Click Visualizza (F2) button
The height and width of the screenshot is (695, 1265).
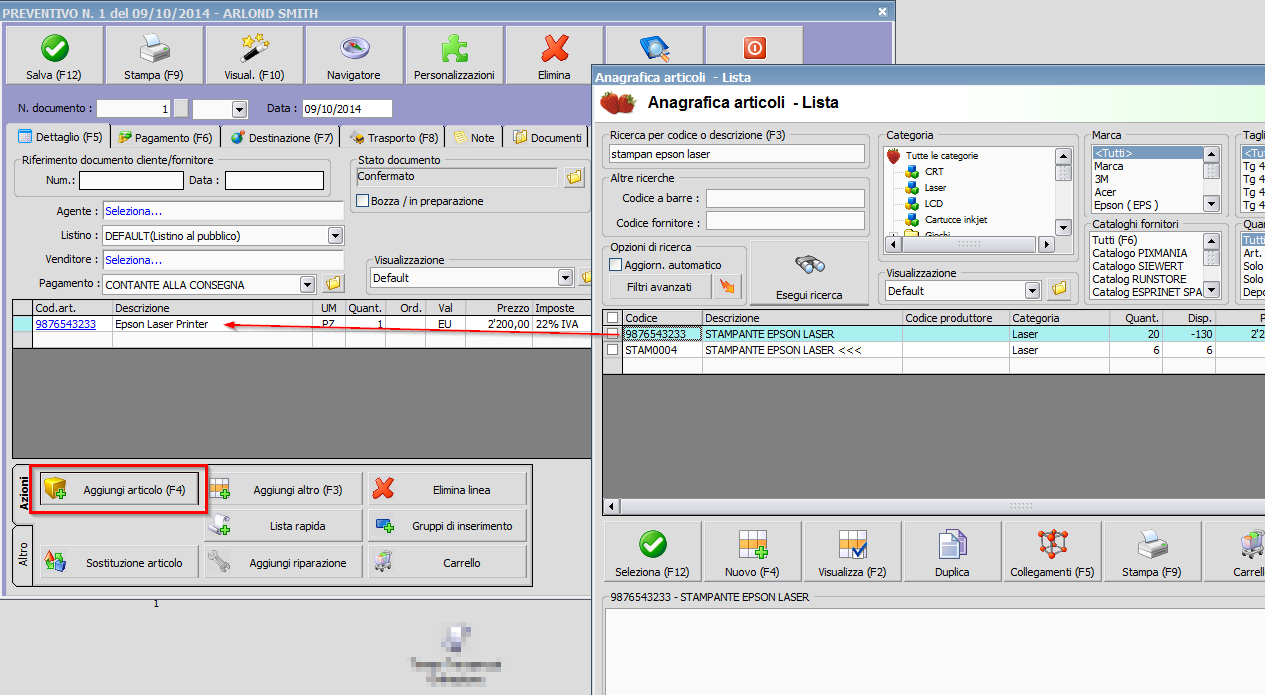click(x=852, y=553)
